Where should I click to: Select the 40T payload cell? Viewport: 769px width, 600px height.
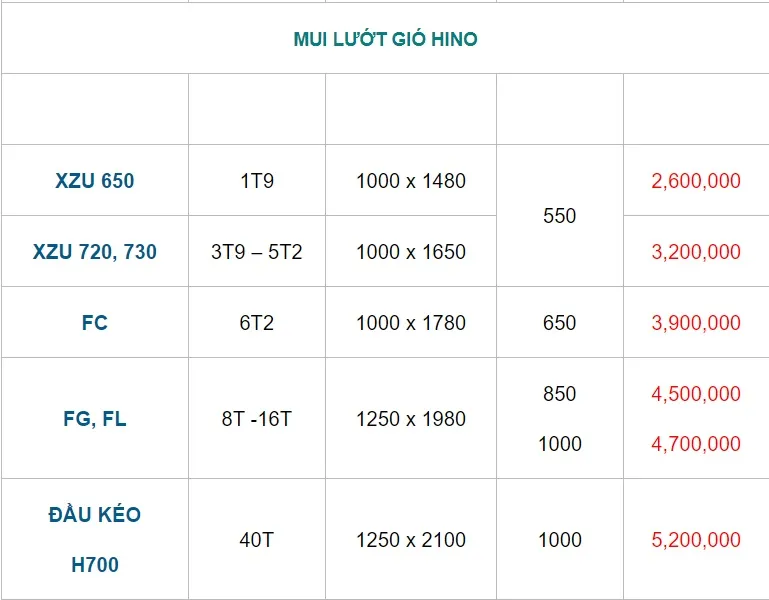coord(256,540)
